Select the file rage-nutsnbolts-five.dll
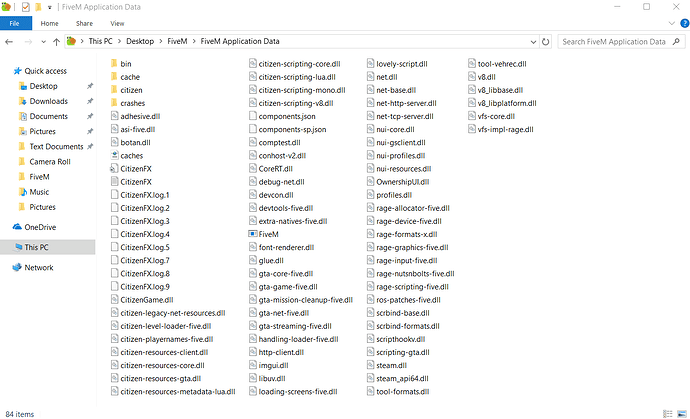Viewport: 690px width, 419px height. [x=411, y=274]
